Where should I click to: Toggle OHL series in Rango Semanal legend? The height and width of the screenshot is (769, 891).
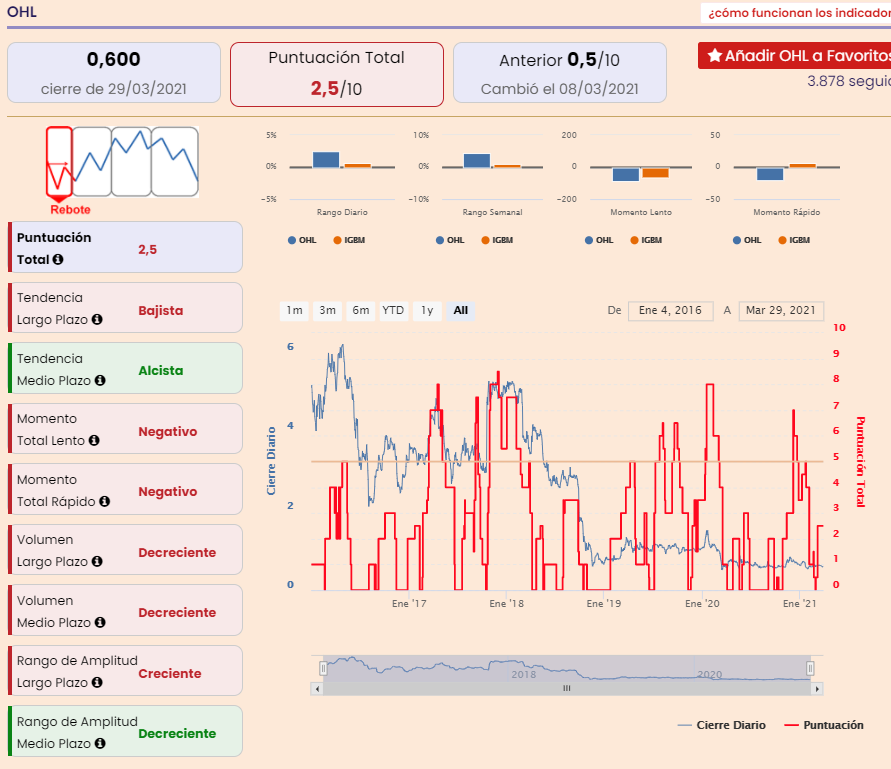pyautogui.click(x=450, y=240)
